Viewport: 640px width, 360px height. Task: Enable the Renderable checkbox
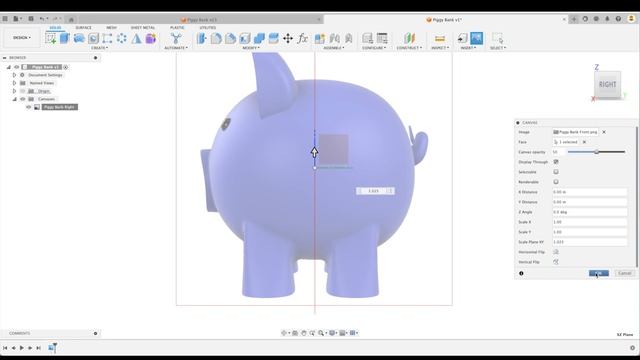pyautogui.click(x=556, y=182)
